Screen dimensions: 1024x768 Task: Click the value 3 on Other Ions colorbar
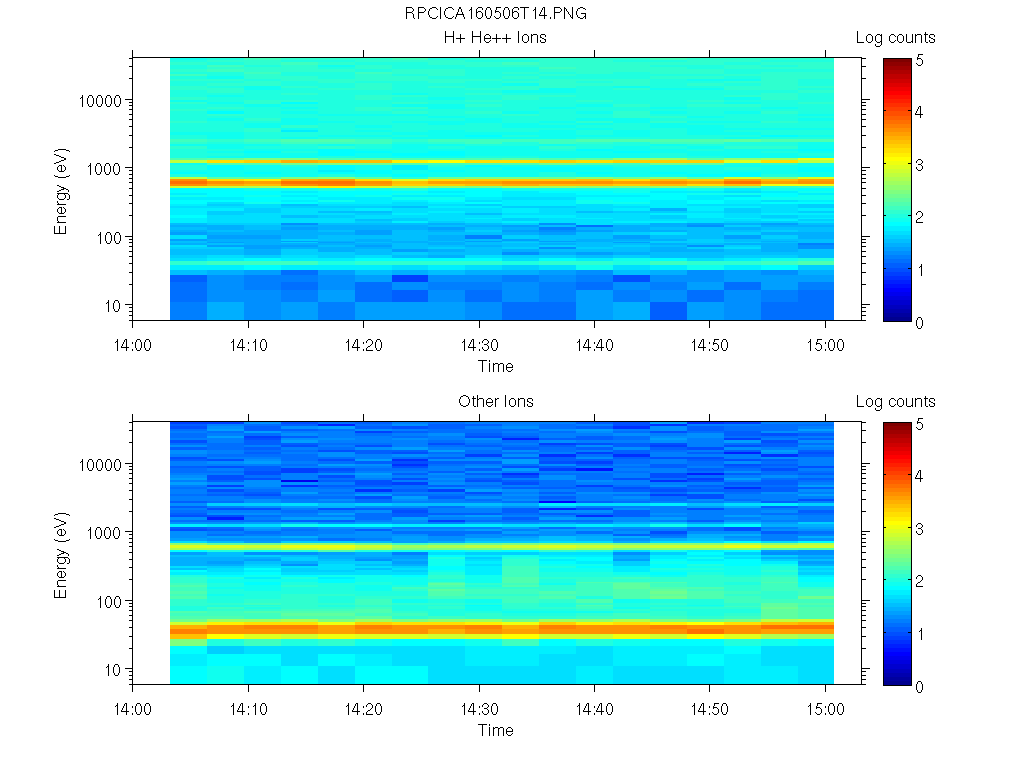coord(920,529)
